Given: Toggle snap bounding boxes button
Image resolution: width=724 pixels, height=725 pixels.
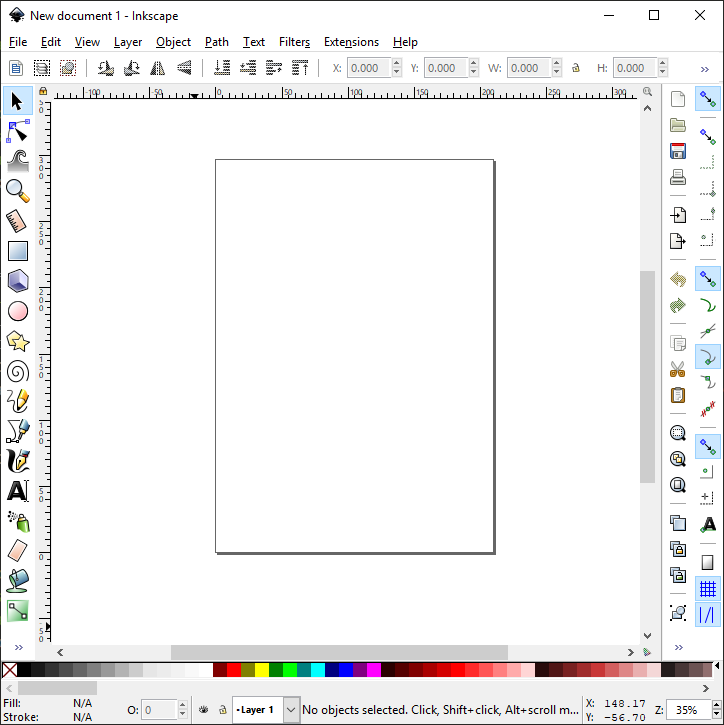Looking at the screenshot, I should coord(708,137).
